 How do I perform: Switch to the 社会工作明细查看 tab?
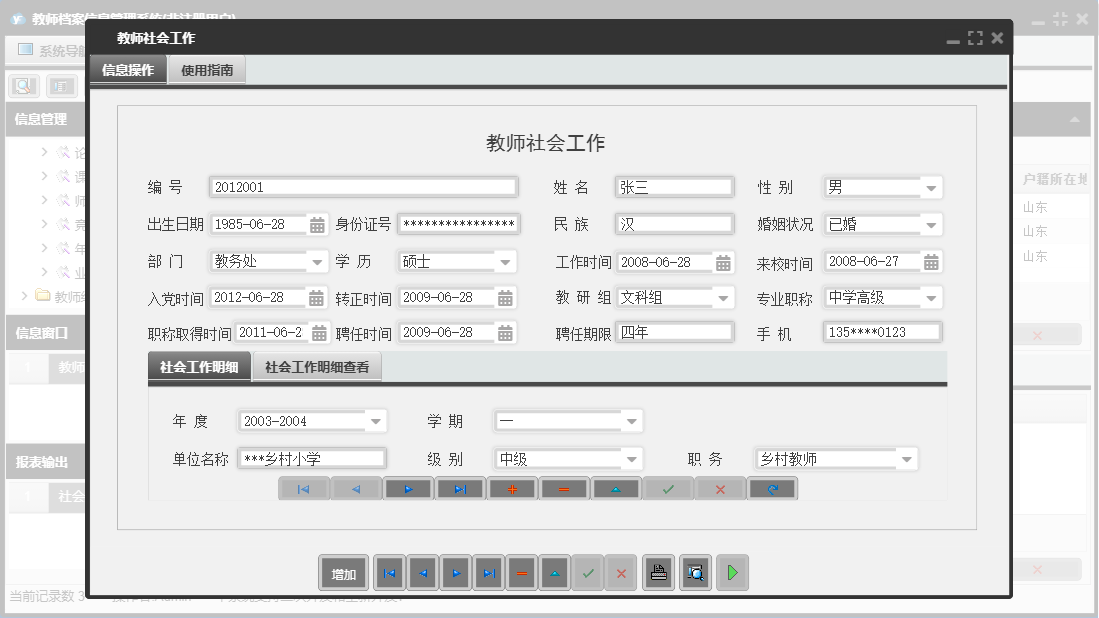pos(318,367)
